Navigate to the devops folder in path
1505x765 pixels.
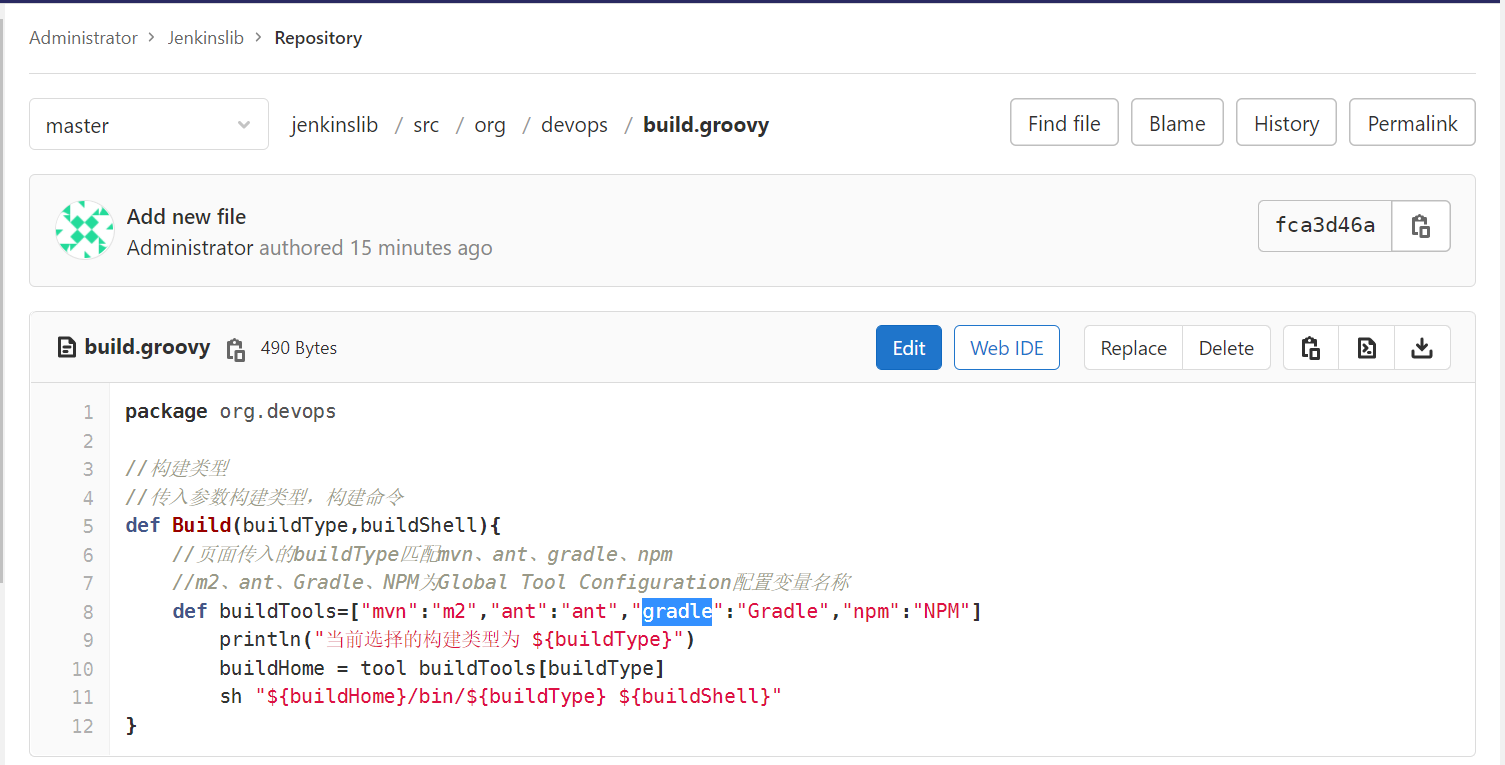point(574,125)
